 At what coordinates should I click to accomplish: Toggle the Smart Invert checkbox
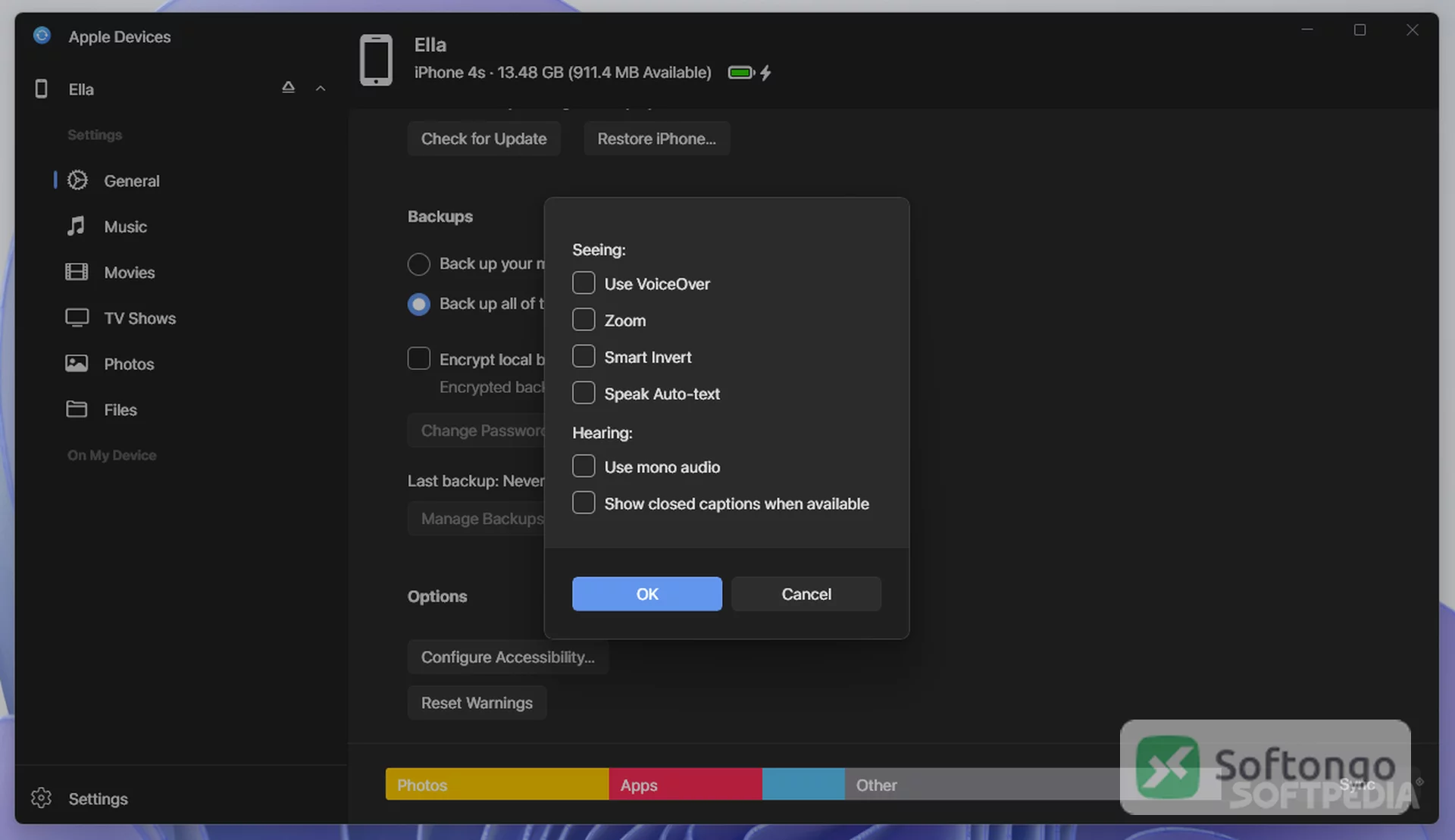point(584,356)
